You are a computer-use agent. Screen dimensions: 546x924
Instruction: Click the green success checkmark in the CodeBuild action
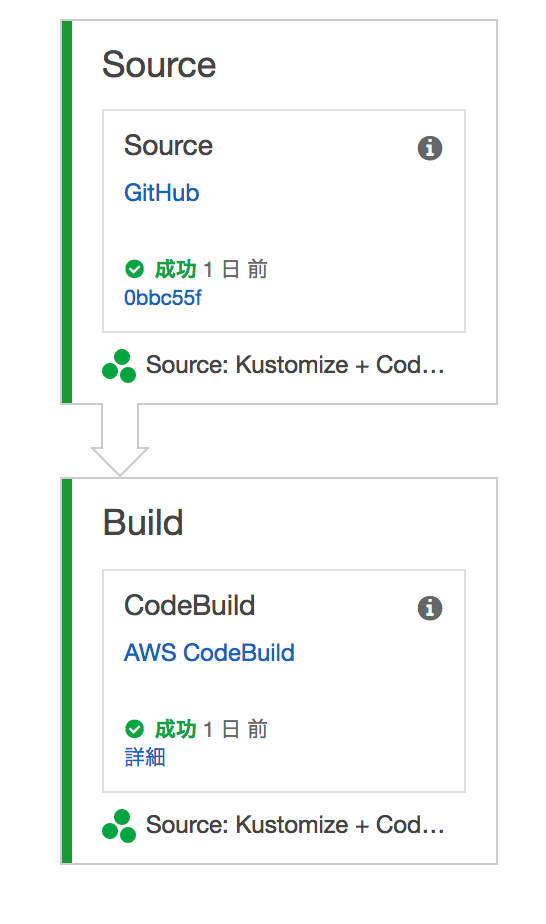(x=134, y=729)
